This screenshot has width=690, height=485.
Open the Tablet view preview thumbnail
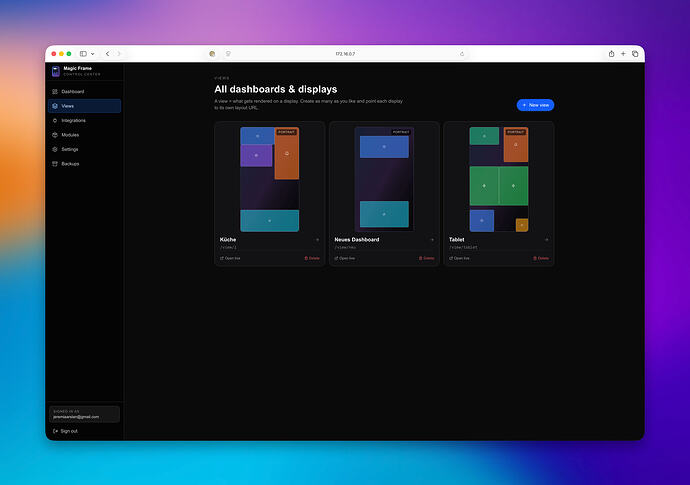coord(499,179)
